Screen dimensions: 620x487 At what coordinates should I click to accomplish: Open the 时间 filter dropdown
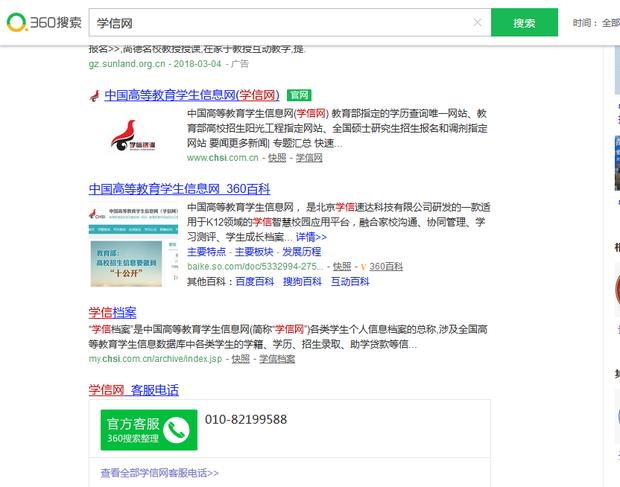point(596,23)
